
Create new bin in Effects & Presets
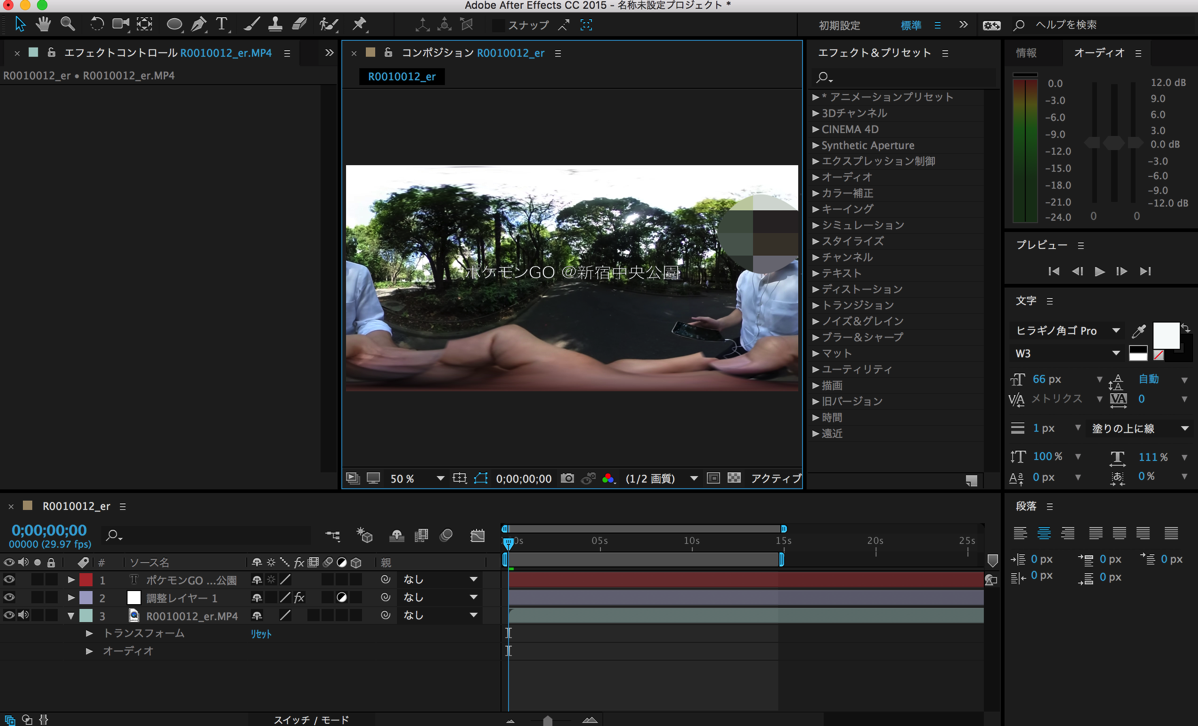click(971, 481)
